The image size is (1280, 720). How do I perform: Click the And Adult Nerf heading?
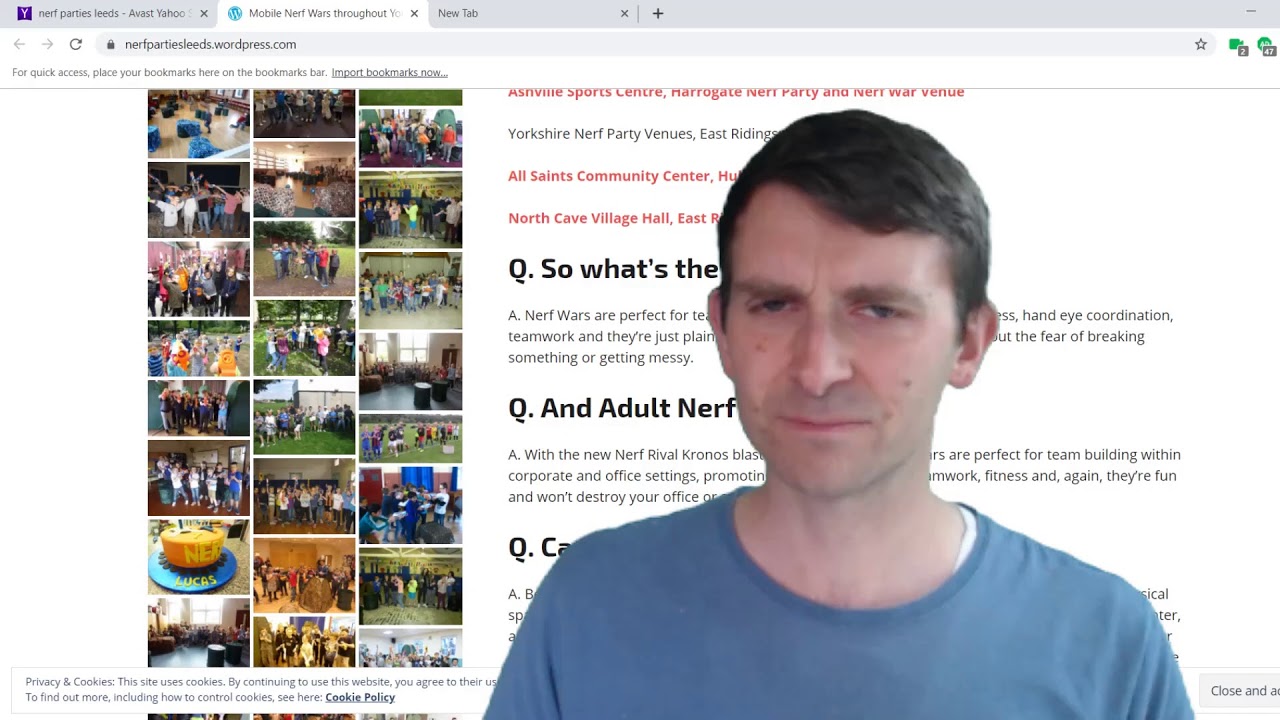pos(622,408)
